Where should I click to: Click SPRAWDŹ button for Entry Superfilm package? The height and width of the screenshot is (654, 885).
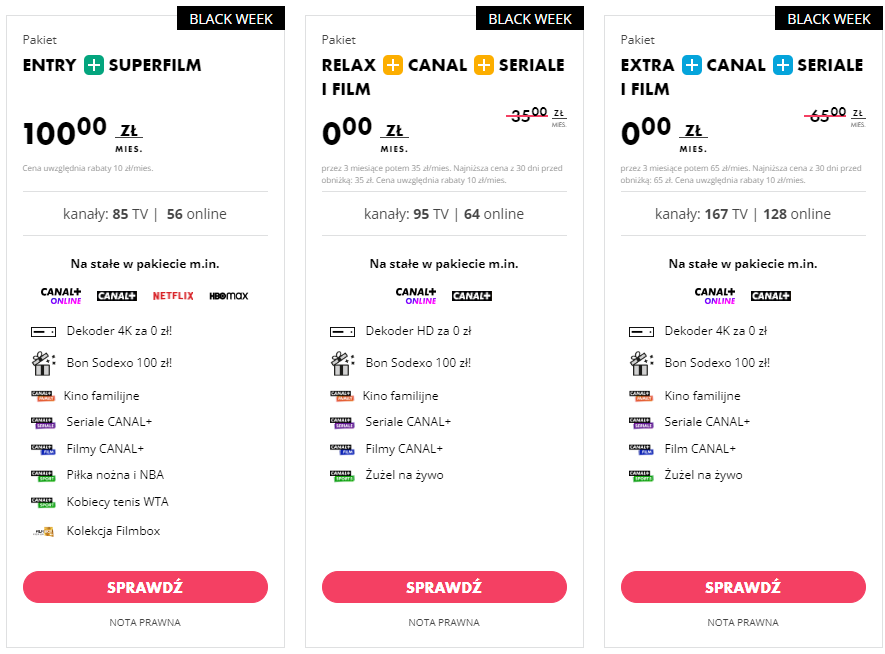(145, 587)
